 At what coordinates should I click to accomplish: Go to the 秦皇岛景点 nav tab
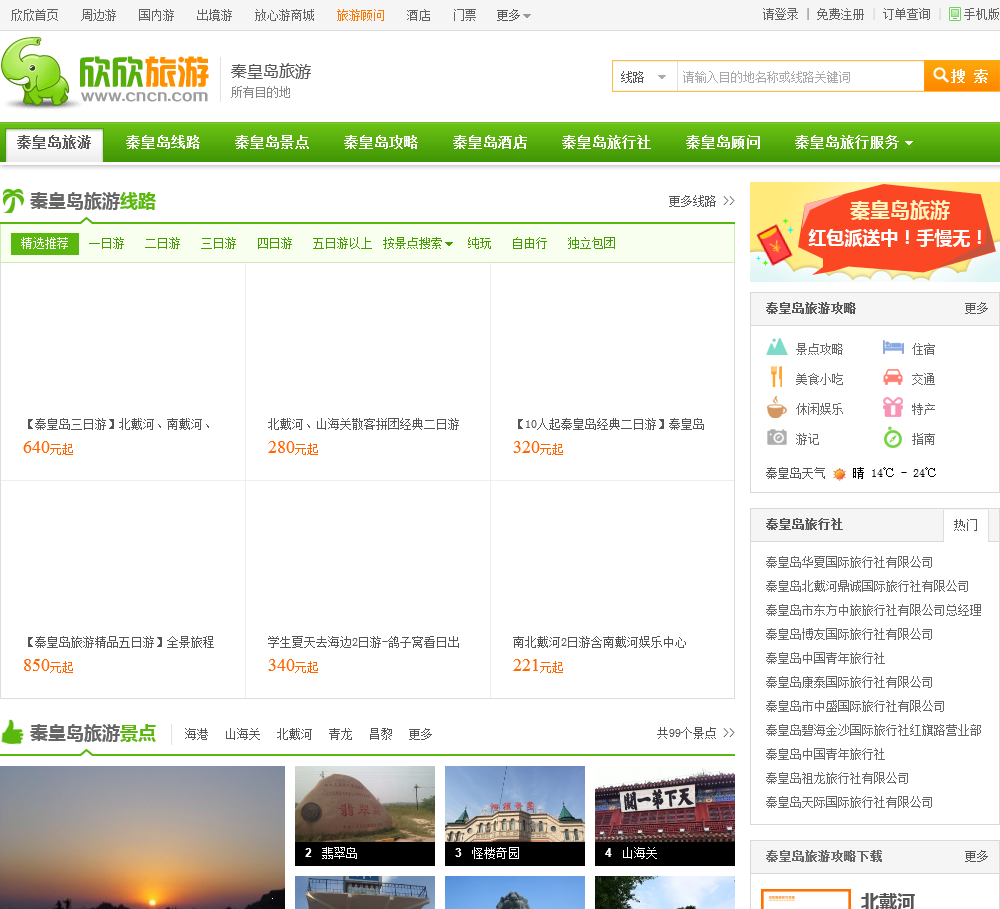(272, 142)
